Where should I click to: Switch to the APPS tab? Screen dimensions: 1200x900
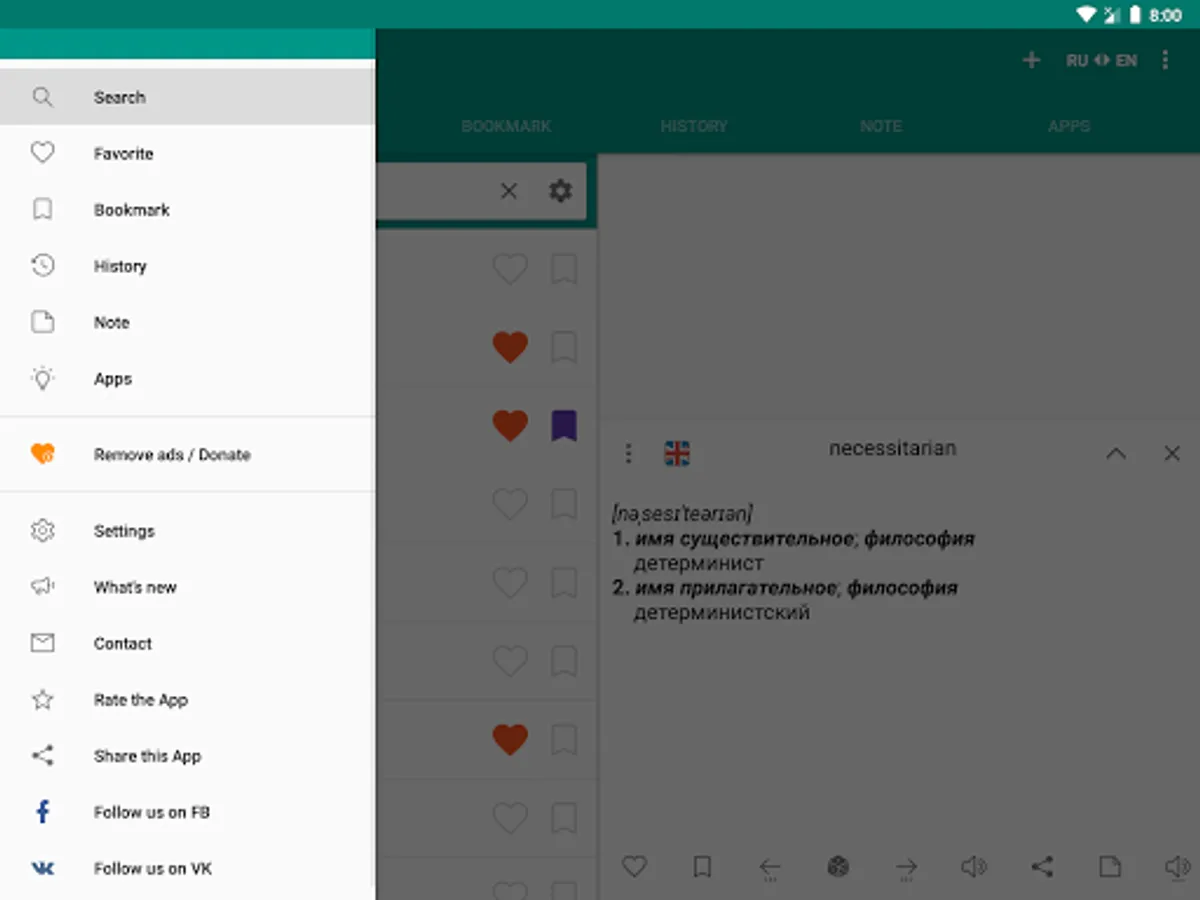click(1069, 126)
